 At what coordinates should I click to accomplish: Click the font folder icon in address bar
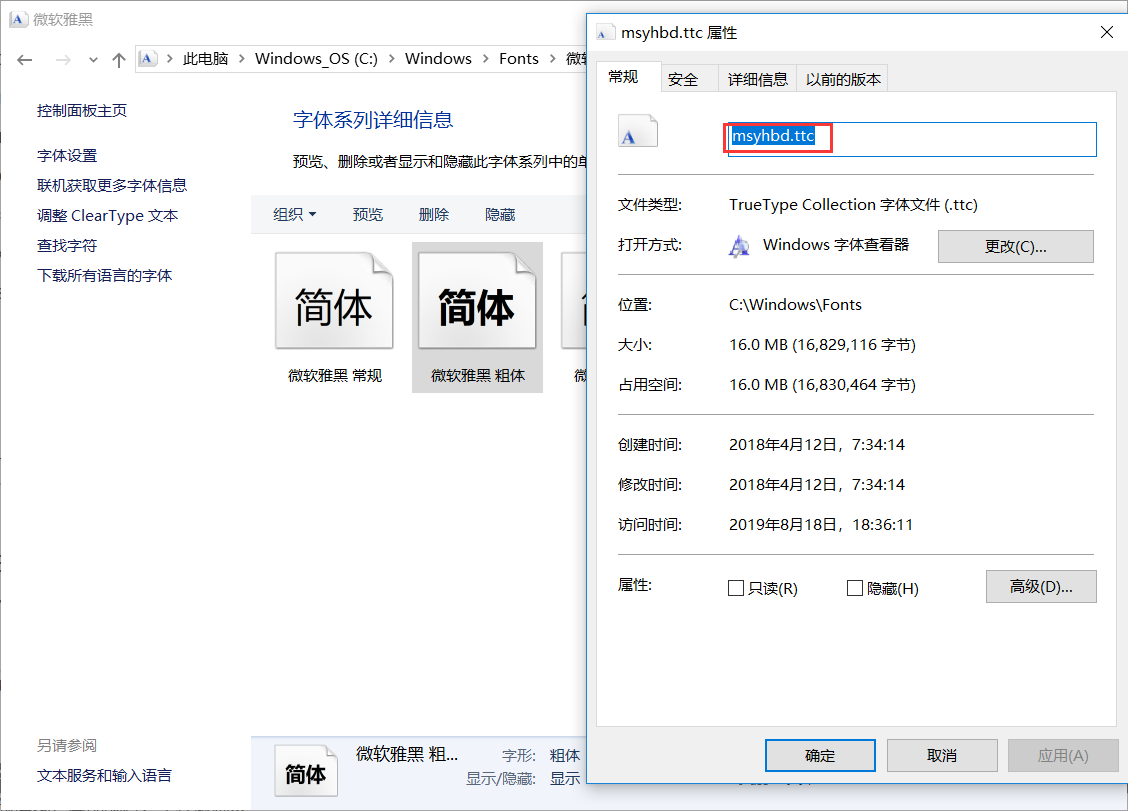pos(147,58)
